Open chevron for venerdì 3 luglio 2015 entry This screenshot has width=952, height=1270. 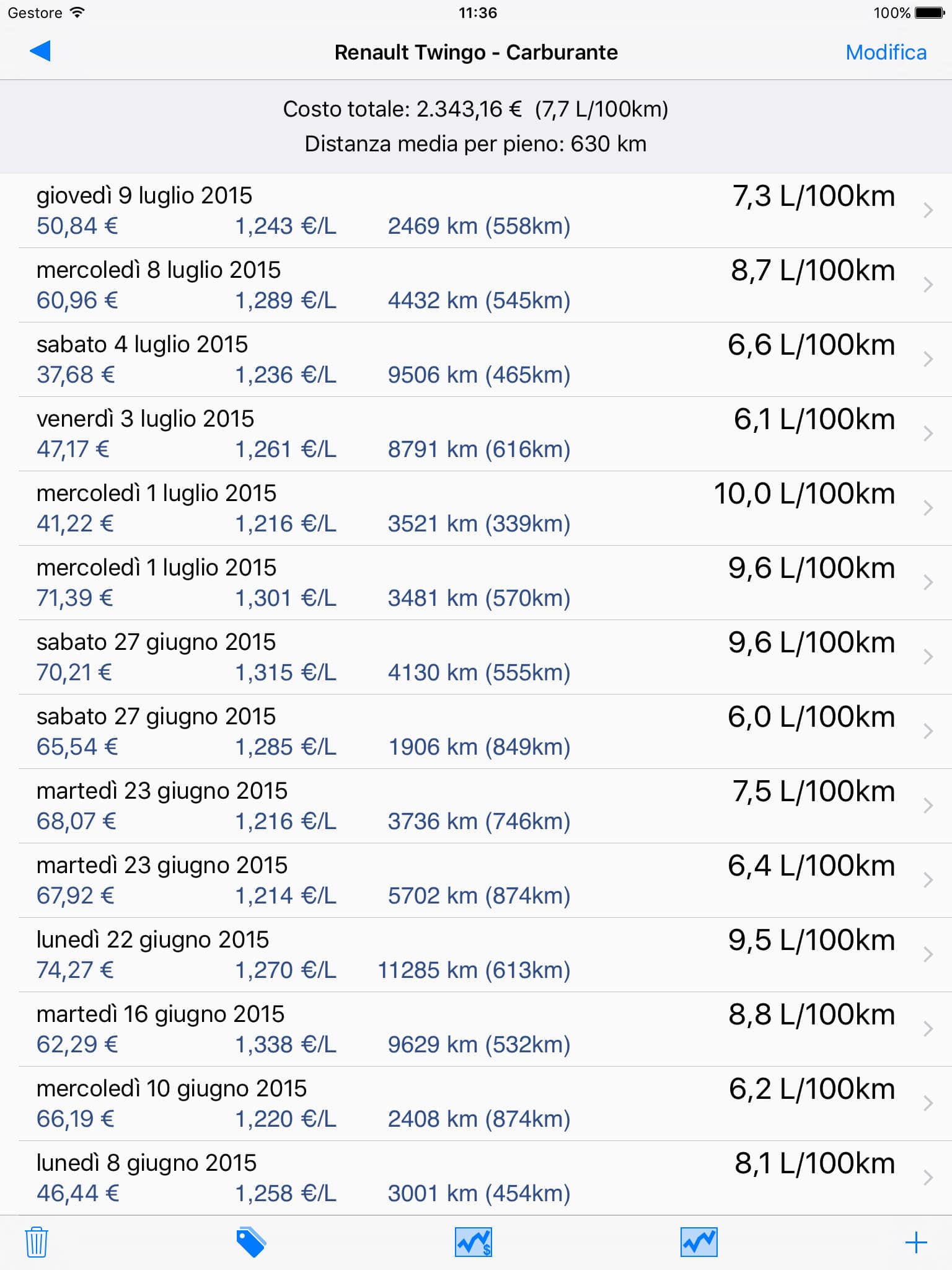tap(928, 434)
